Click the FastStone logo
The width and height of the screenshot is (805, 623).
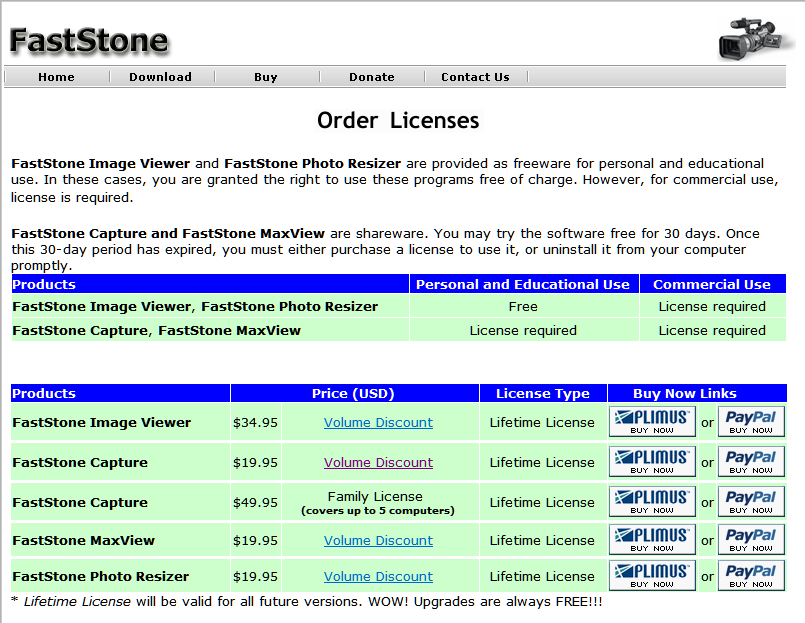(x=89, y=41)
